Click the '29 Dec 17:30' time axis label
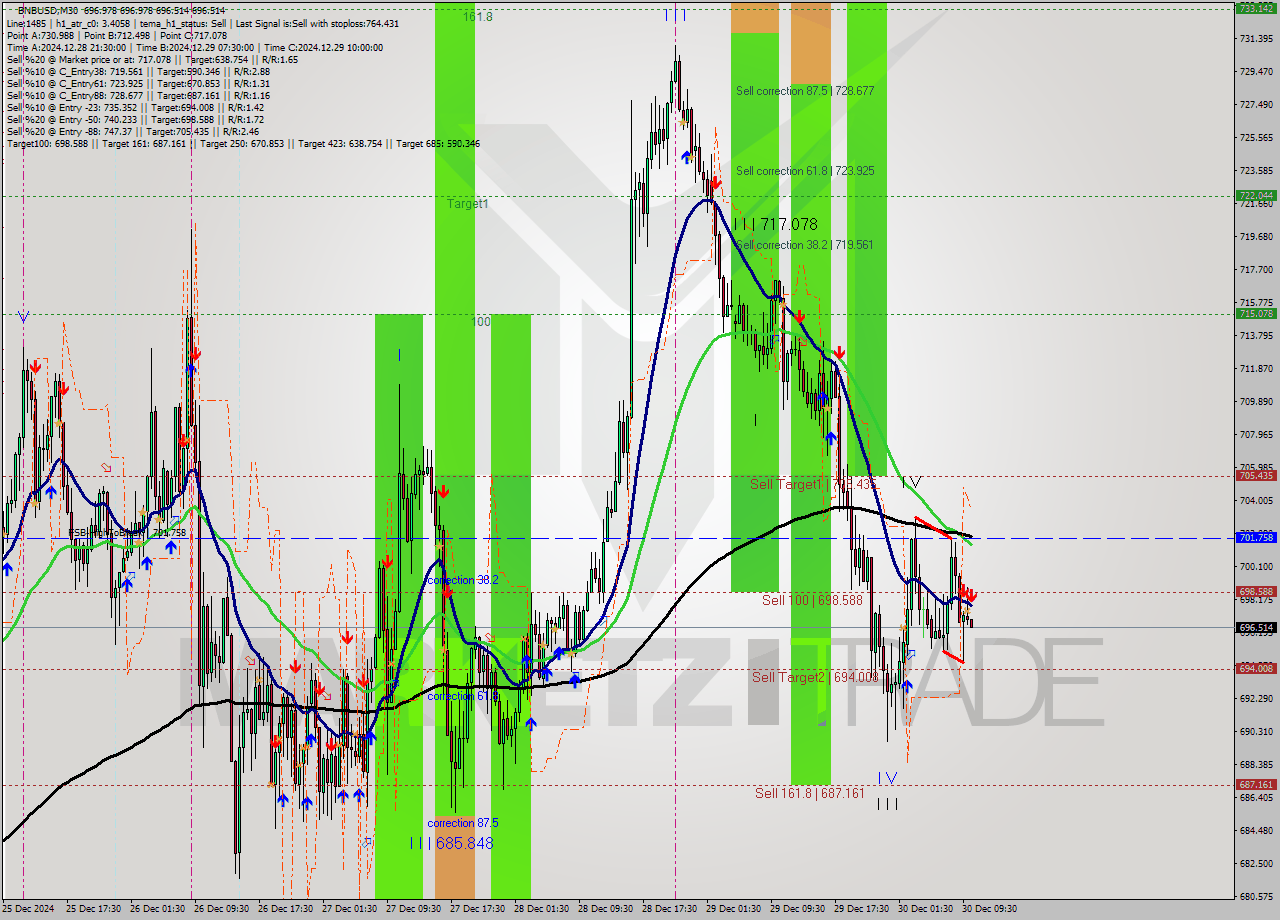Screen dimensions: 1280x920 click(861, 909)
